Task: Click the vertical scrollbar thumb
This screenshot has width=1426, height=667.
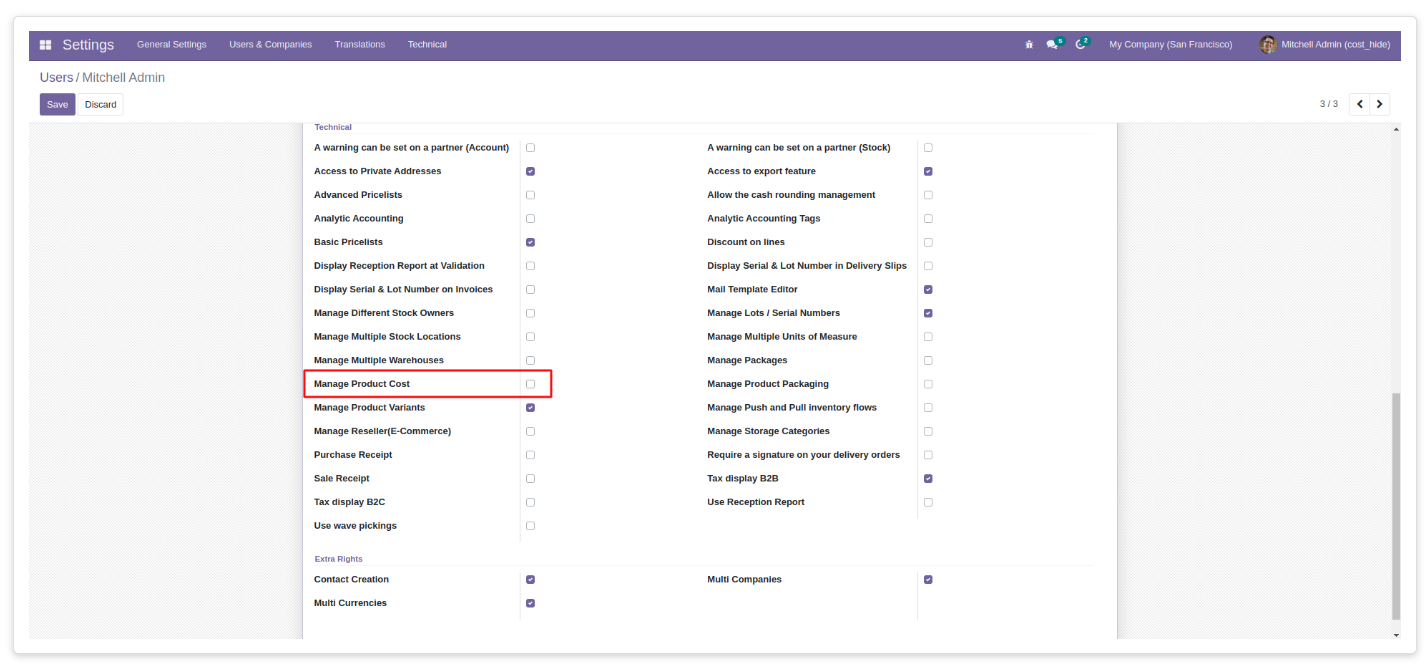Action: 1396,505
